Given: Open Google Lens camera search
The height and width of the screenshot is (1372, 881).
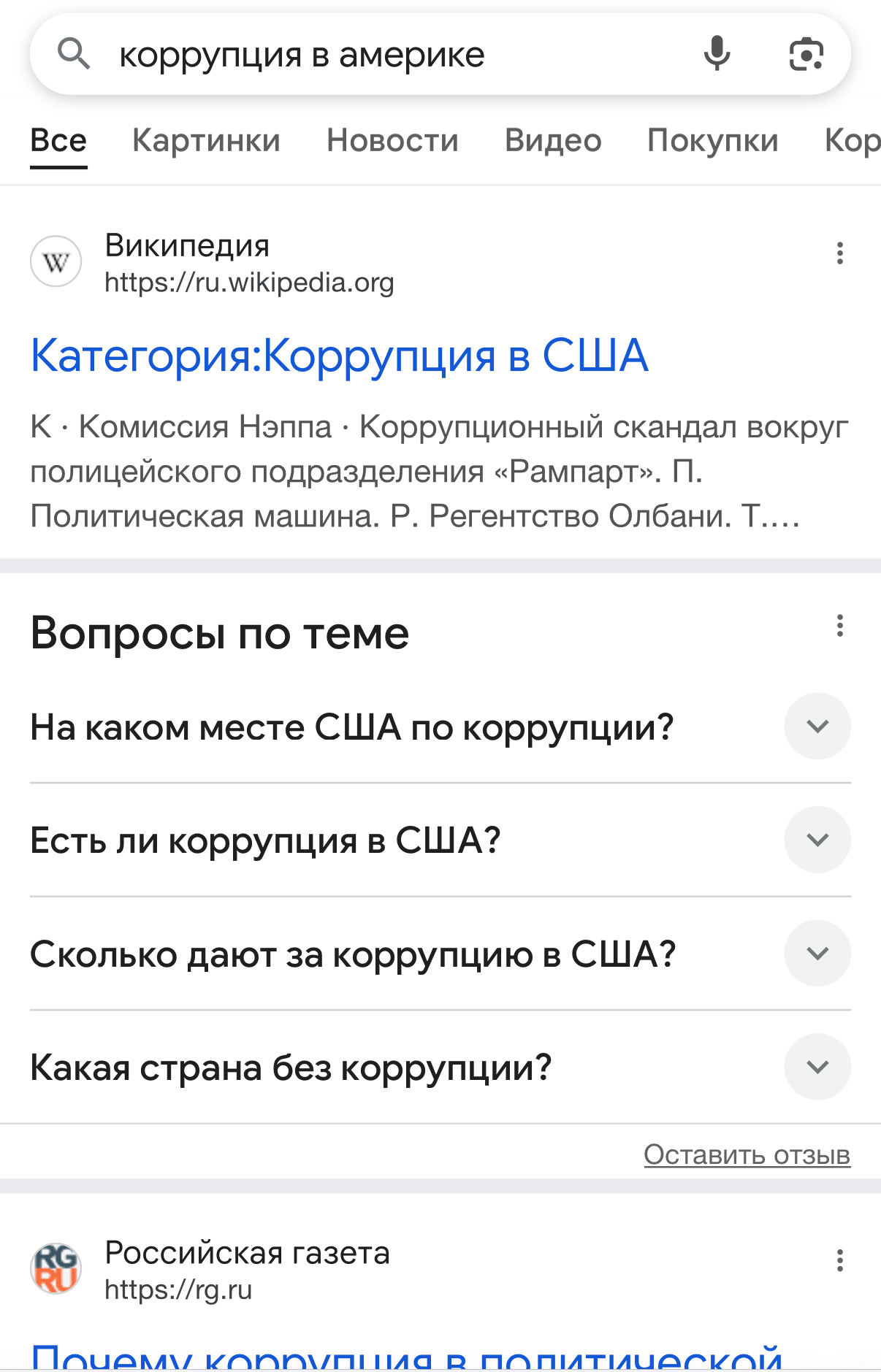Looking at the screenshot, I should (x=806, y=54).
